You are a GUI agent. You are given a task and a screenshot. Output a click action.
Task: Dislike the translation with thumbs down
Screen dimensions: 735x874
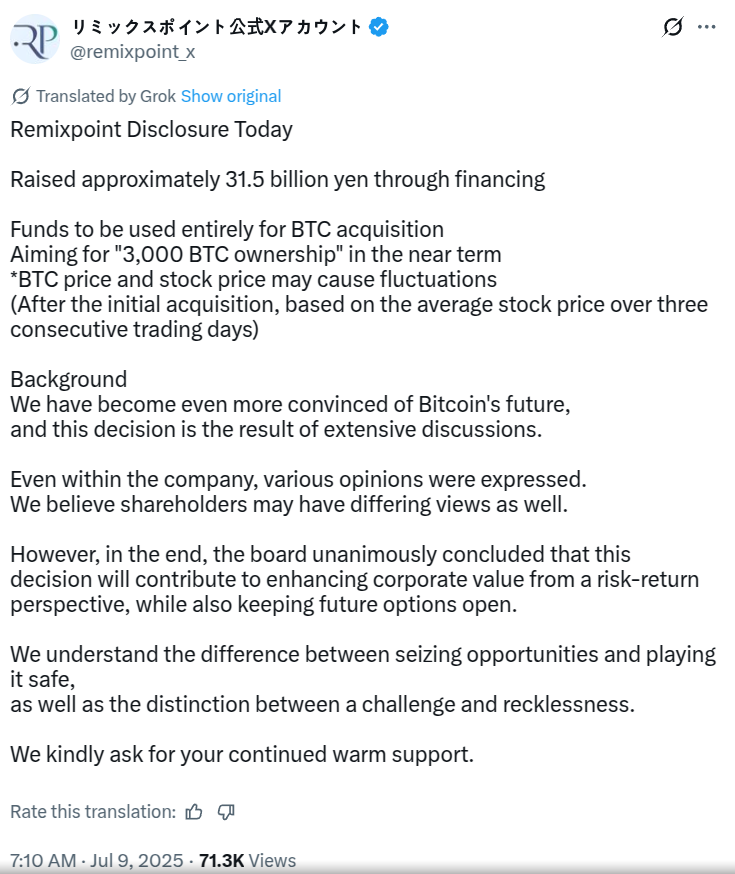pyautogui.click(x=226, y=811)
